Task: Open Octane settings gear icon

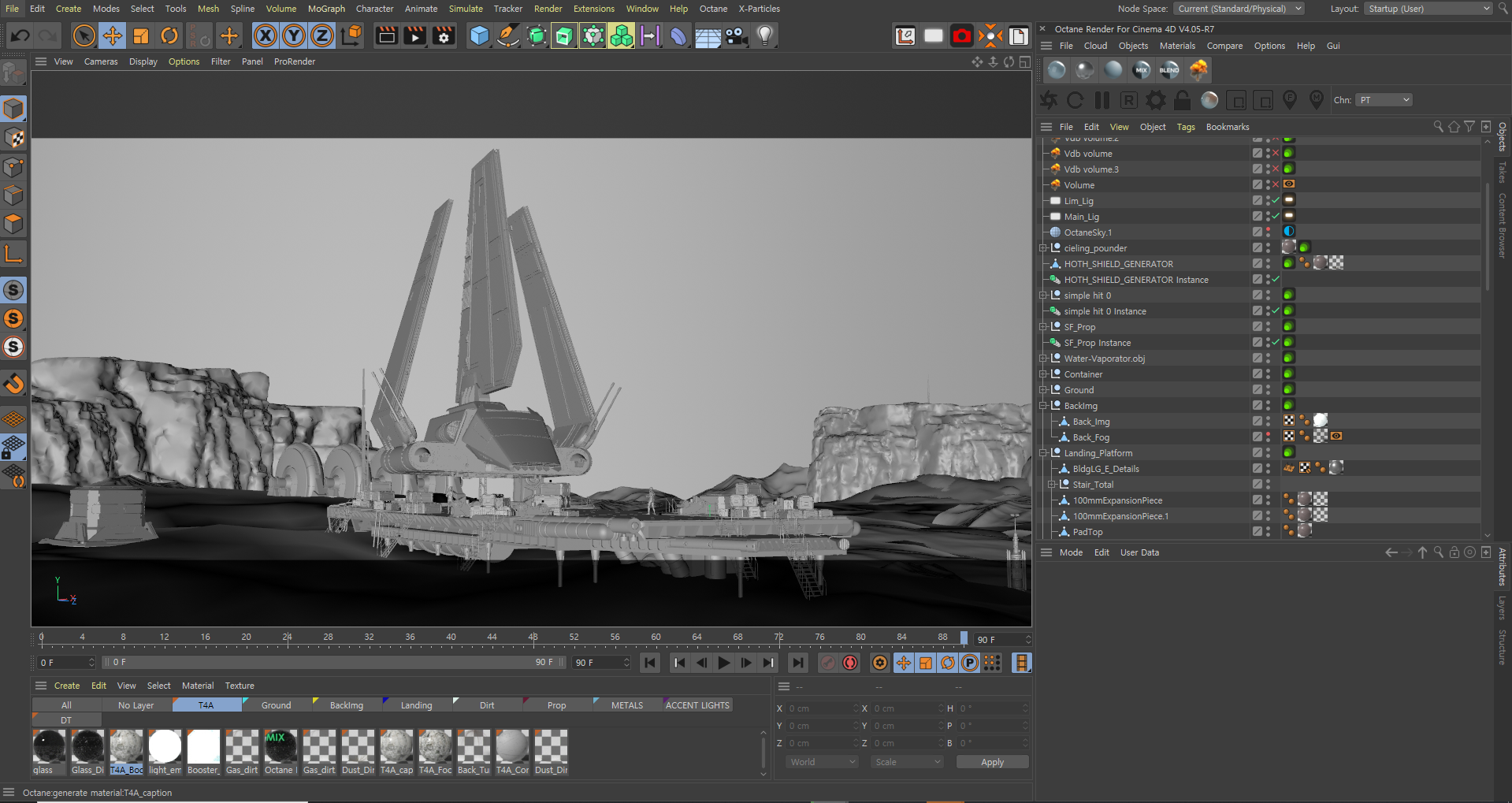Action: [x=1155, y=100]
